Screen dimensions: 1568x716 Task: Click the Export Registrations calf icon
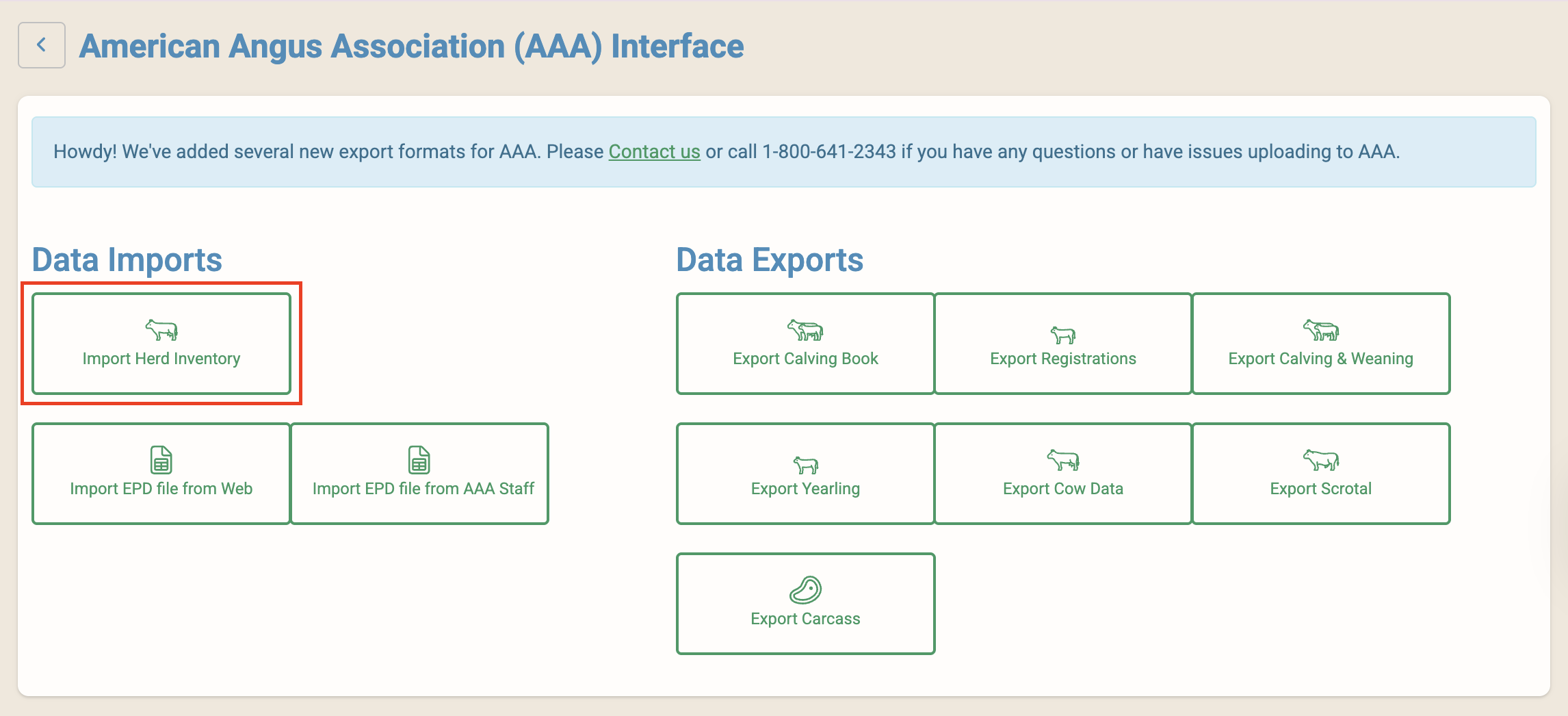(x=1063, y=334)
